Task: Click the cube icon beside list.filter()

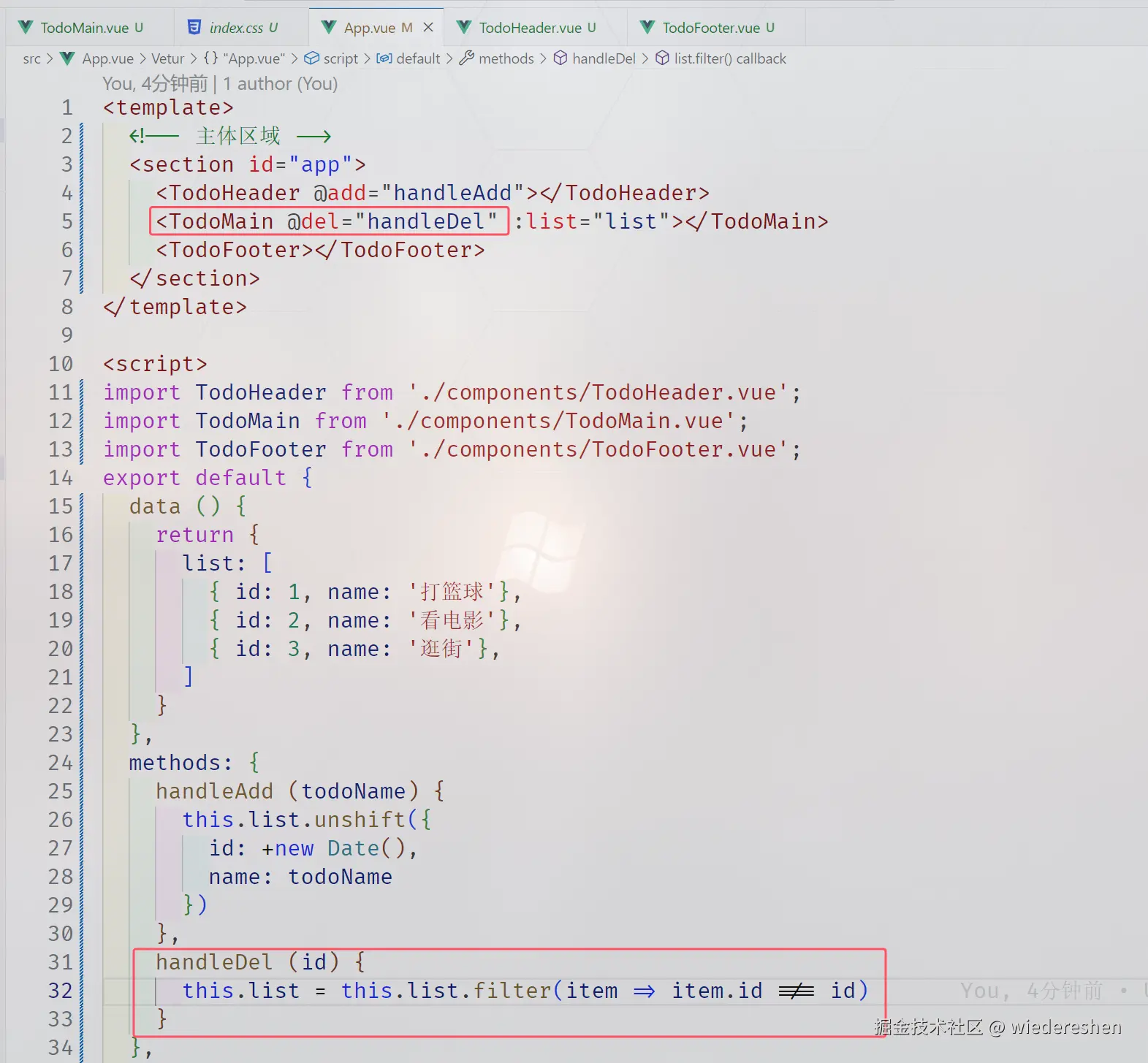Action: click(x=662, y=58)
